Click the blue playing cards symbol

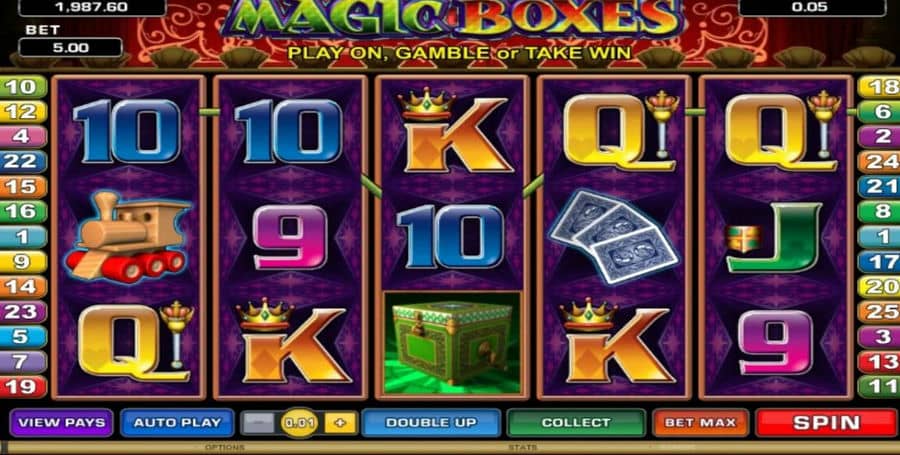point(614,237)
